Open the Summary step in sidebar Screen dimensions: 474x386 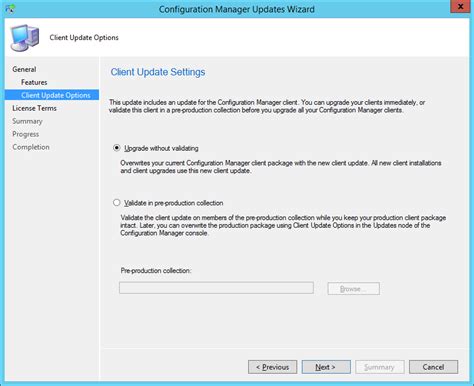coord(27,121)
